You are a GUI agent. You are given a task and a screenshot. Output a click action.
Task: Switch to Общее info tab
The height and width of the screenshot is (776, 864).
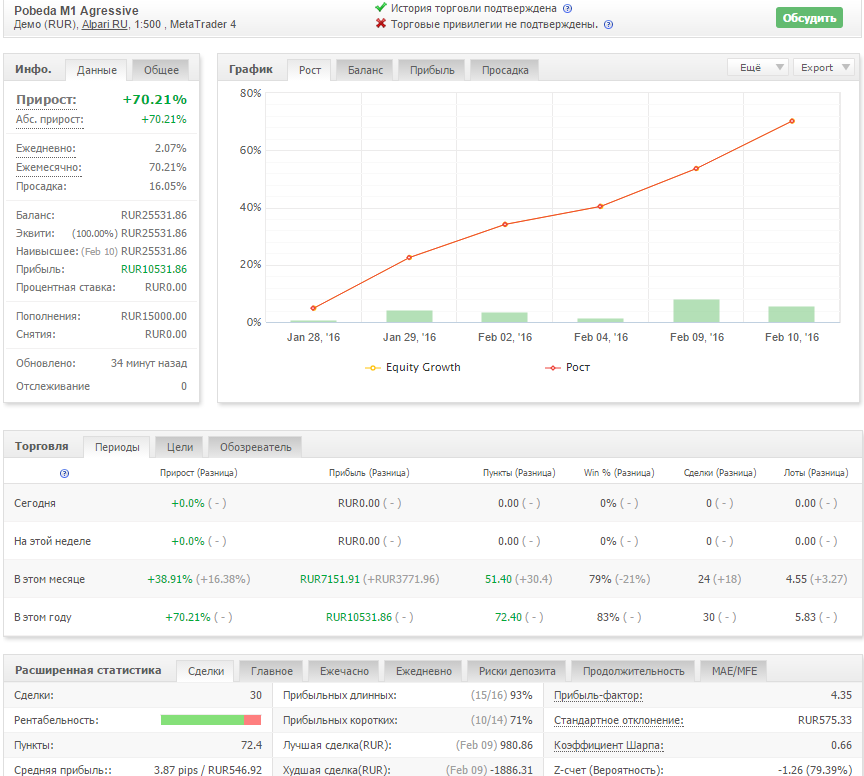[161, 70]
